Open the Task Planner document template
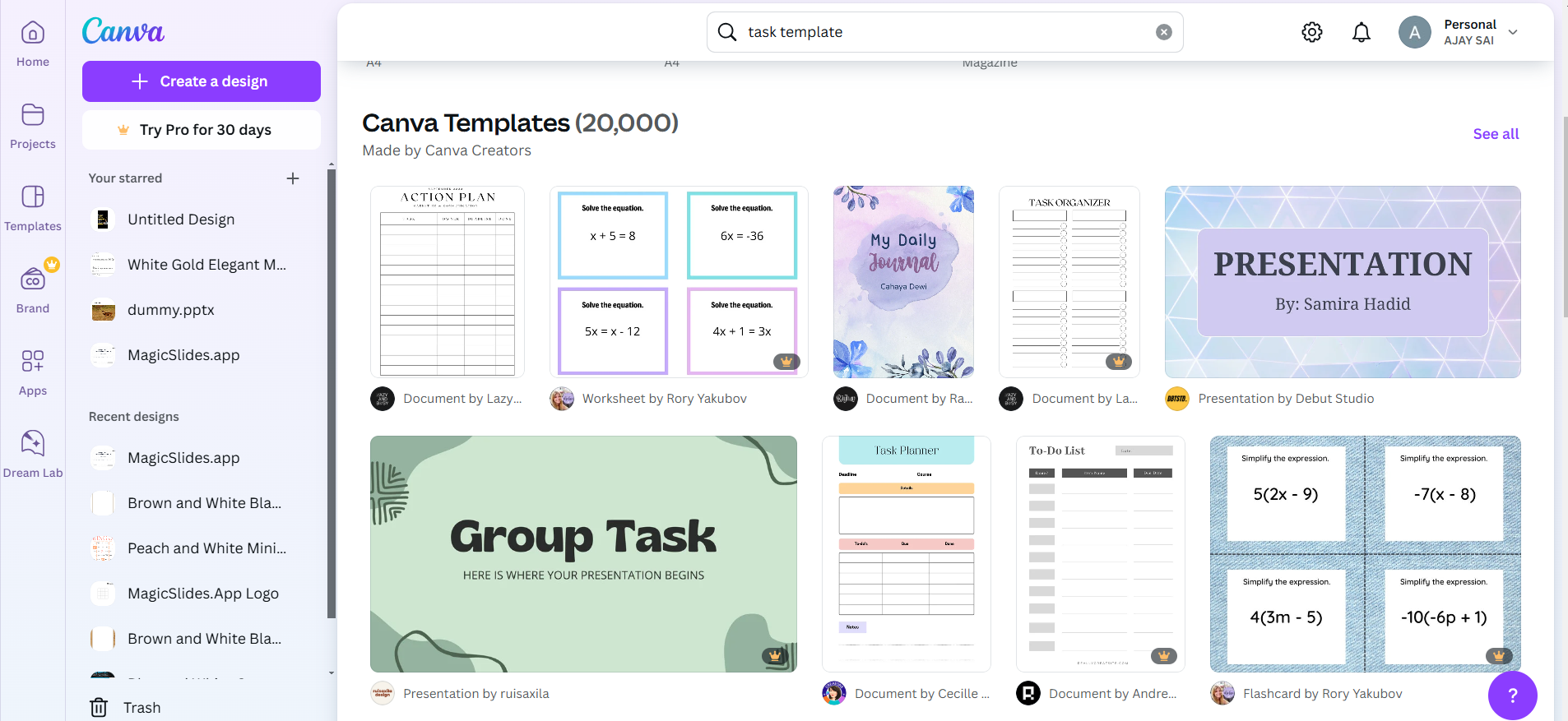The image size is (1568, 721). coord(907,554)
